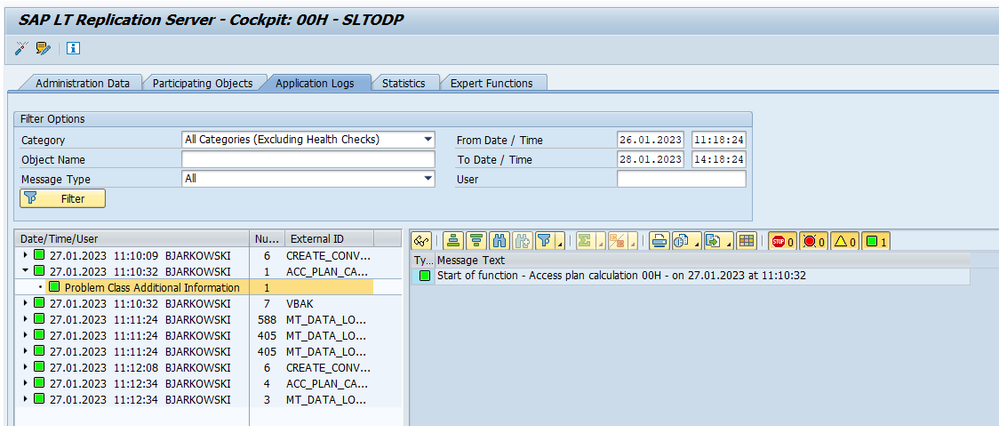Click the Filter Options group title
This screenshot has width=999, height=426.
click(52, 119)
